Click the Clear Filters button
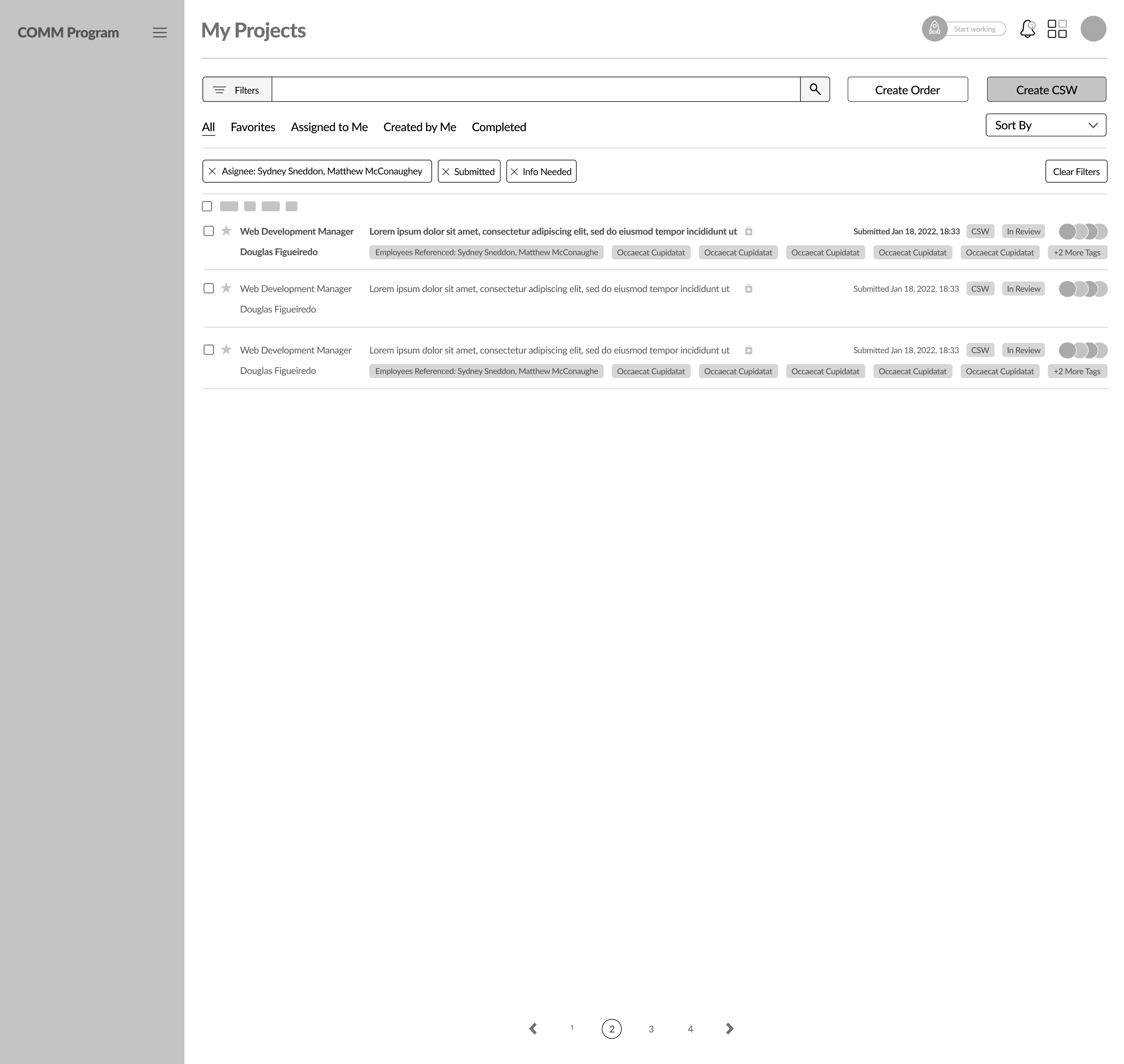The height and width of the screenshot is (1064, 1124). 1076,172
